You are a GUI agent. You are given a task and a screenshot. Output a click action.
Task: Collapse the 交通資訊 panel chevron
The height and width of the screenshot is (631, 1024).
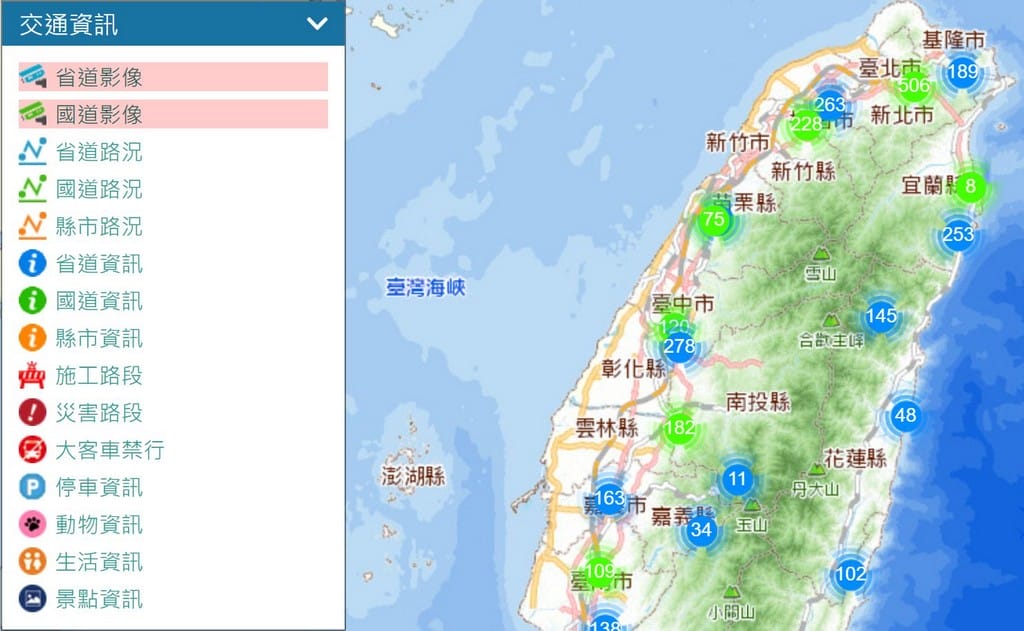(x=317, y=24)
